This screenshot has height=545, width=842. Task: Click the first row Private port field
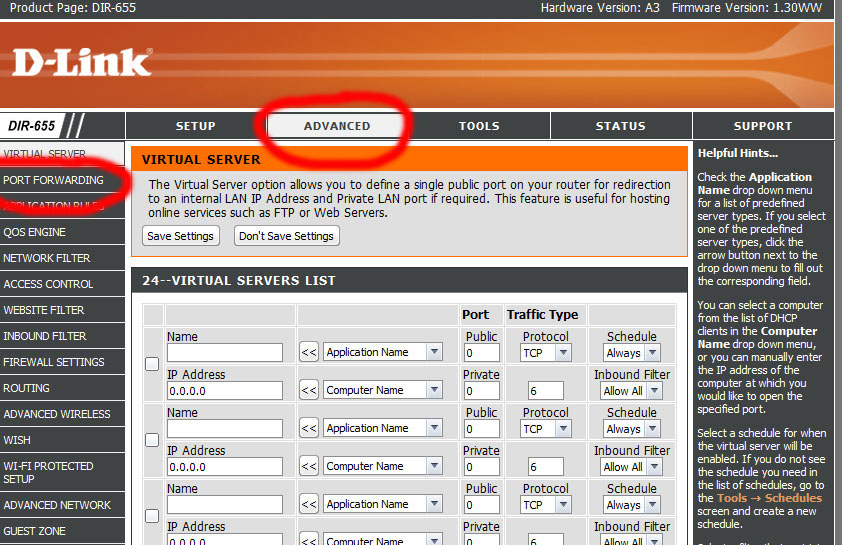[482, 391]
